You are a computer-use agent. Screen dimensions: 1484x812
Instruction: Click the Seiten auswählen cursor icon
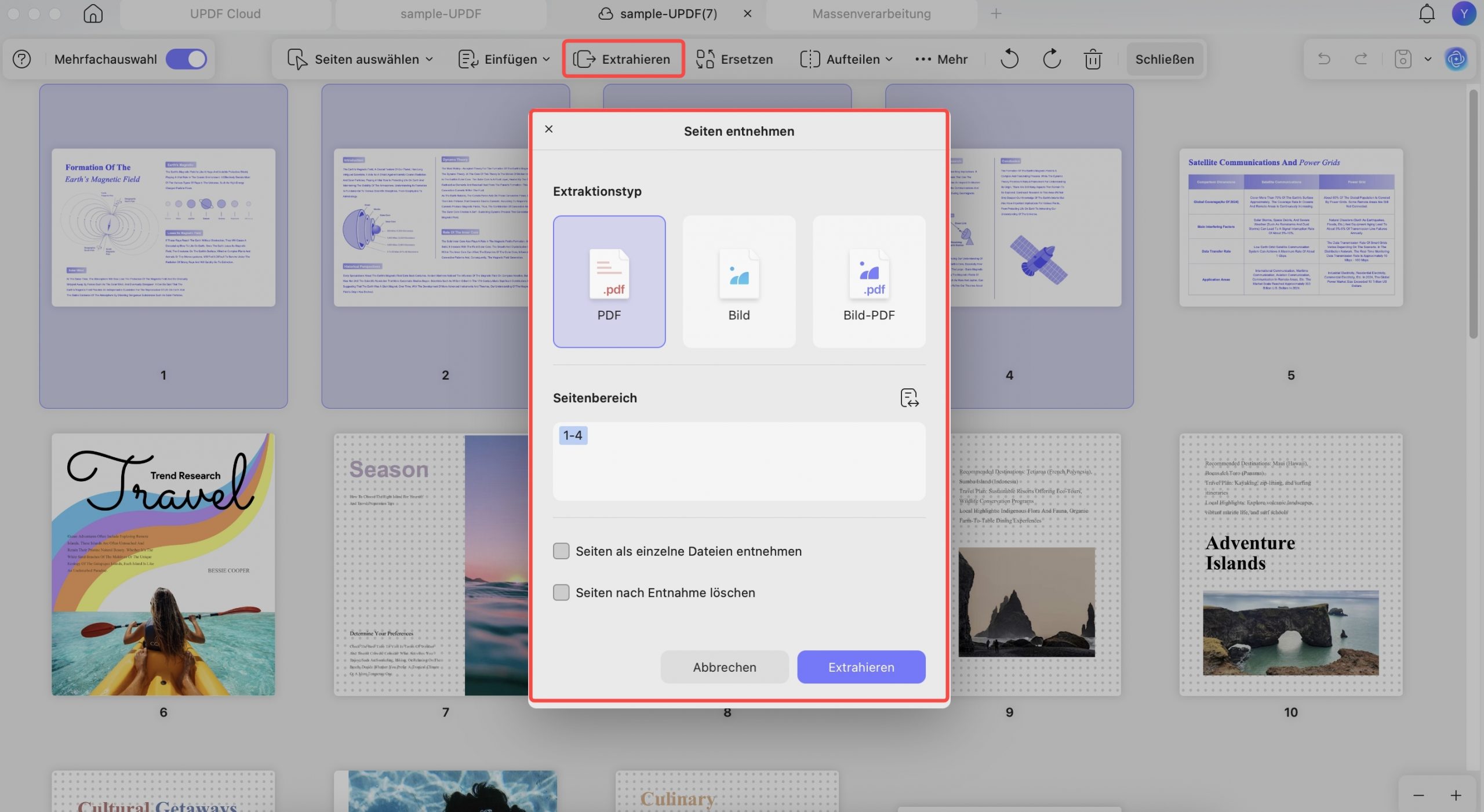click(x=297, y=59)
